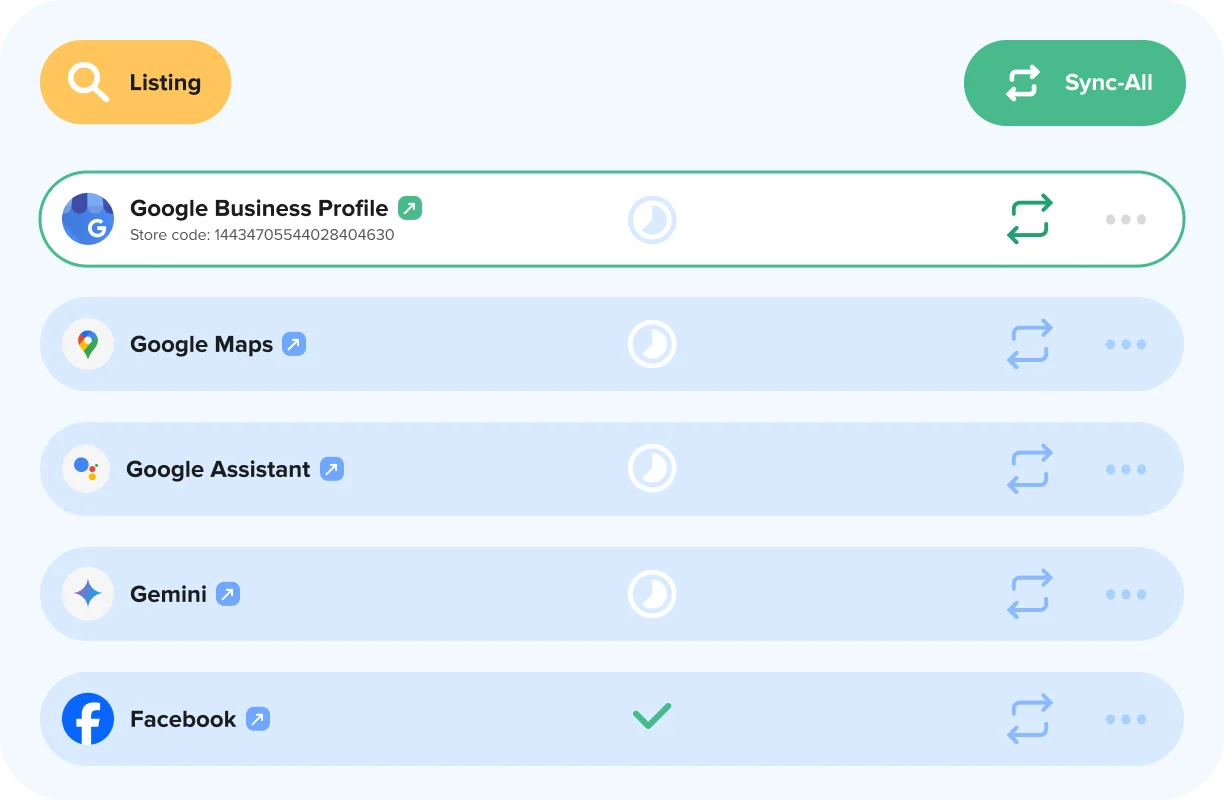1224x800 pixels.
Task: Click the Gemini sparkle icon
Action: pyautogui.click(x=88, y=593)
